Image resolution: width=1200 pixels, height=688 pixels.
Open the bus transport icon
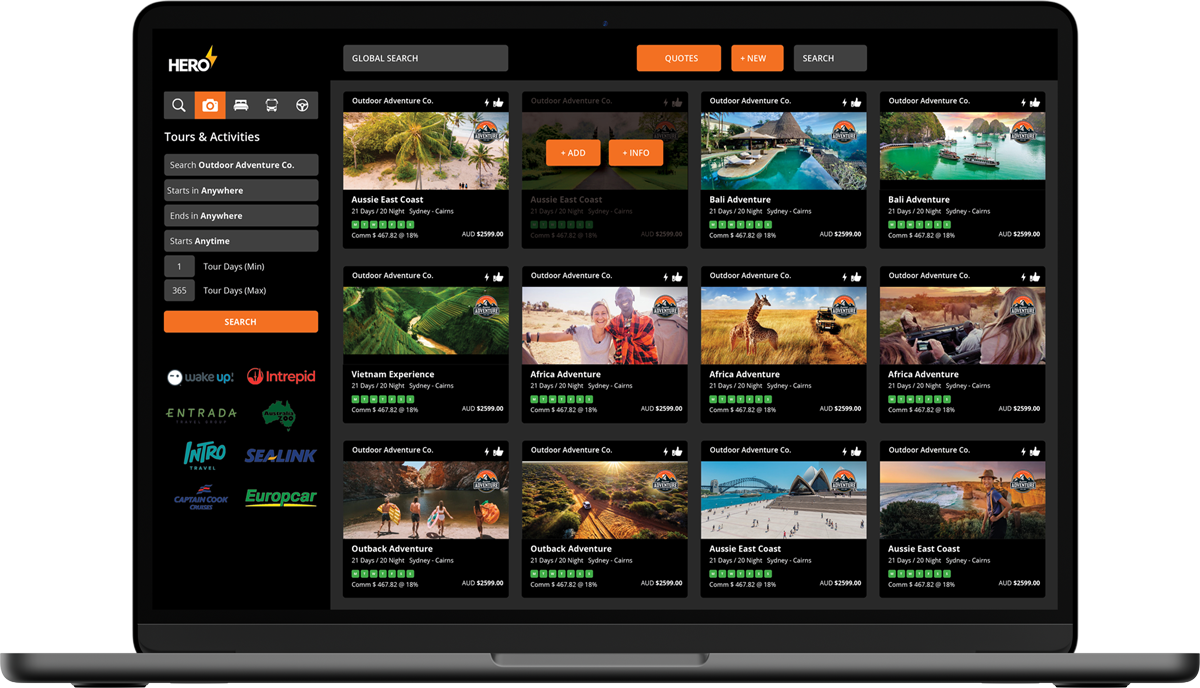click(x=271, y=105)
